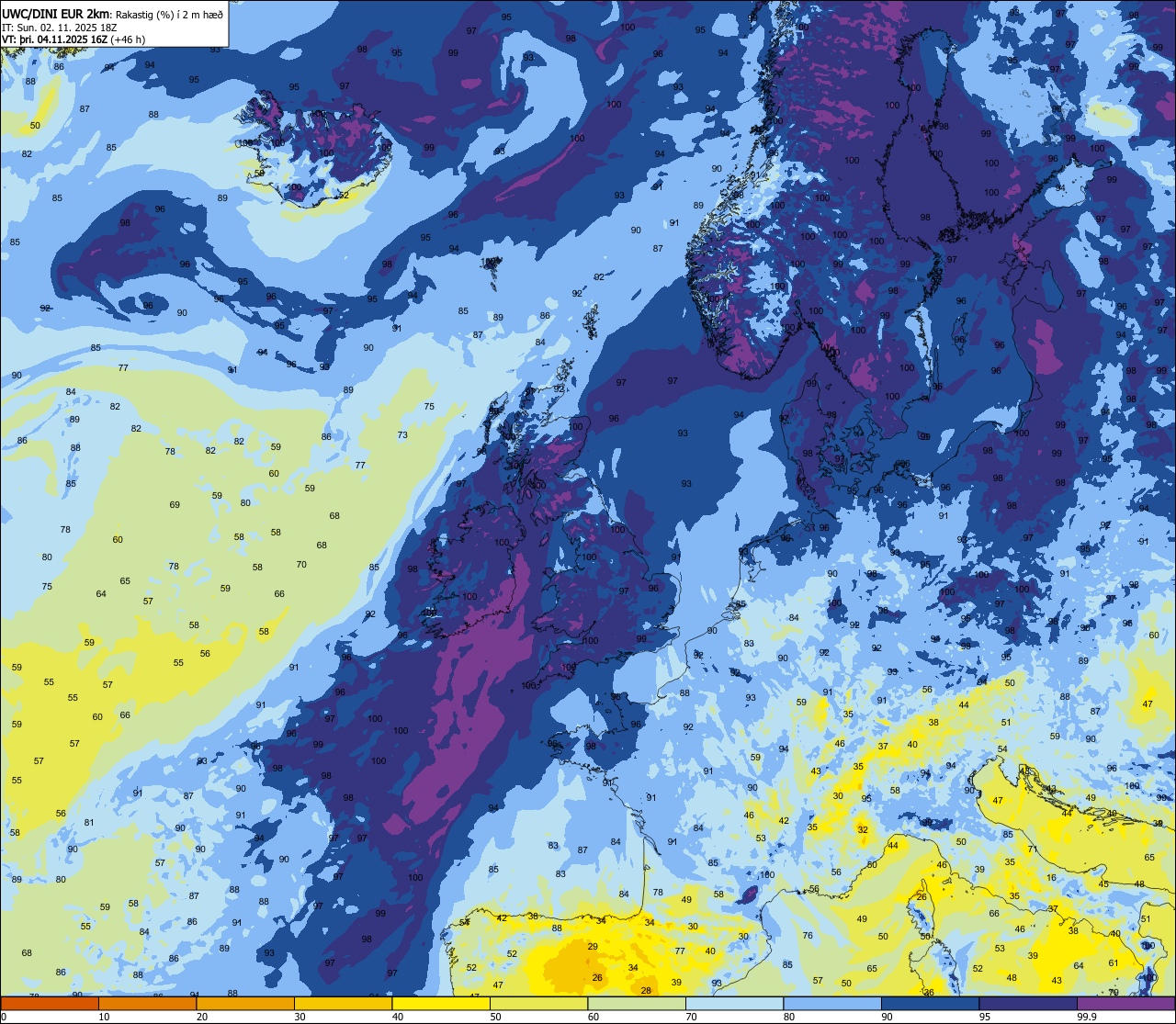This screenshot has width=1176, height=1024.
Task: Click the 60–70% yellow-green legend segment
Action: coord(637,1004)
